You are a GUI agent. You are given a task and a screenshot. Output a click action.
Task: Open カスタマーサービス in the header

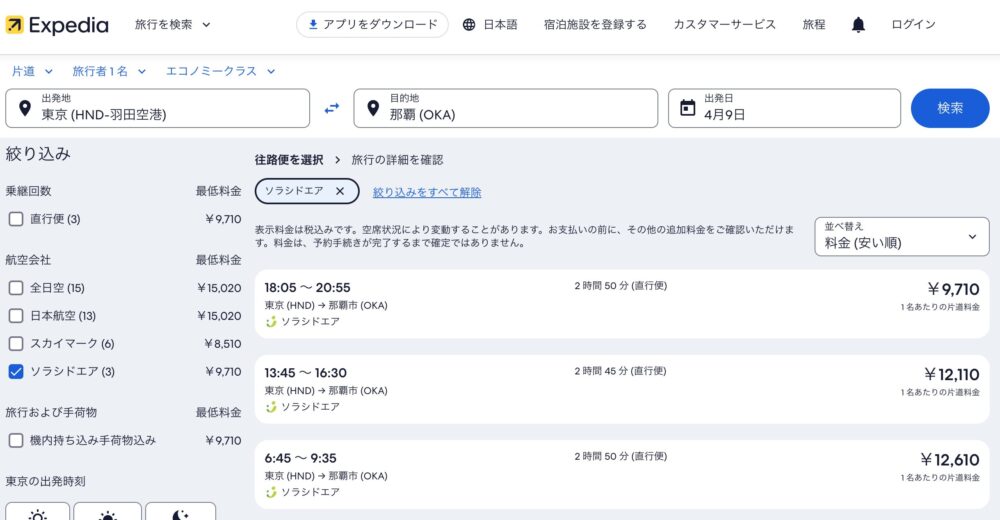point(724,25)
